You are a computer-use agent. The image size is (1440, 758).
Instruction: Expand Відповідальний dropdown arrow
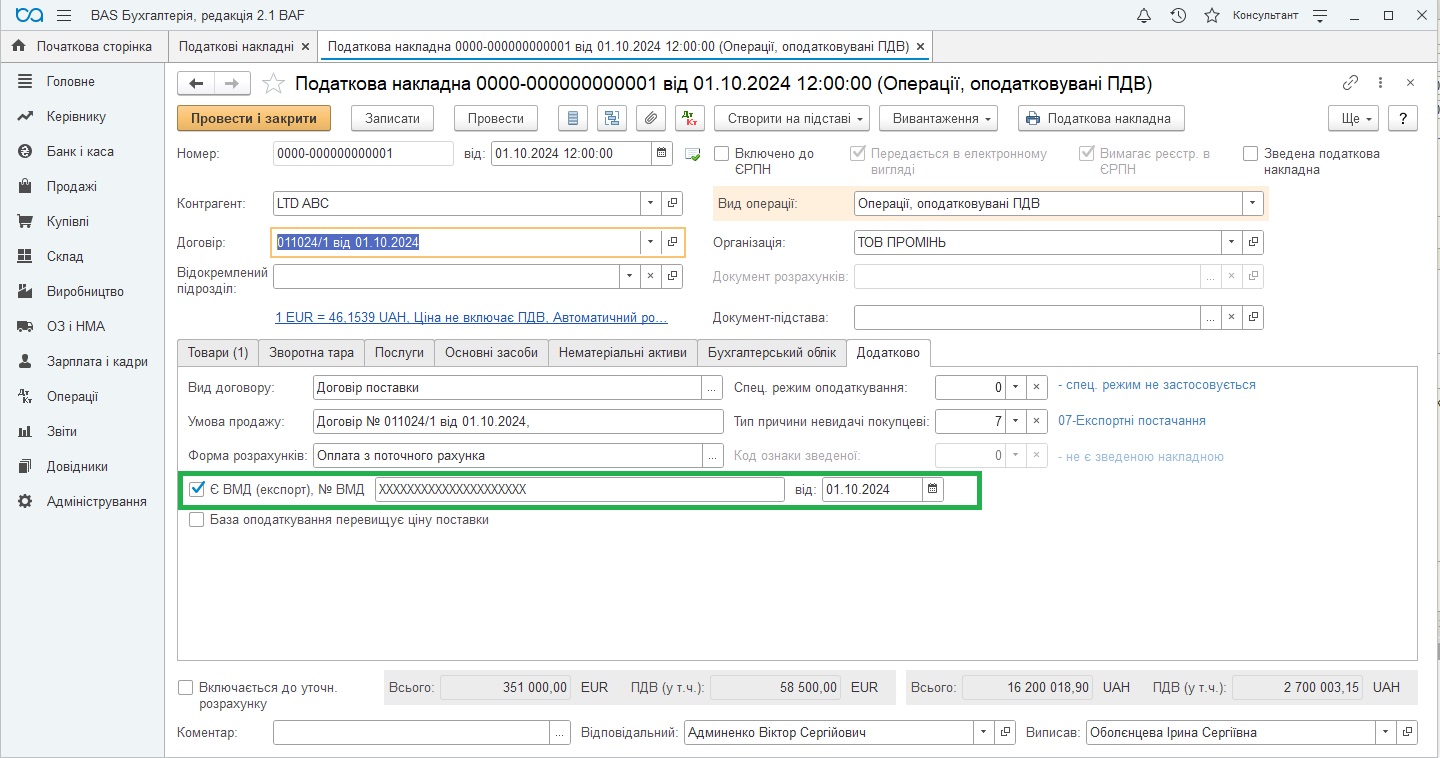984,732
